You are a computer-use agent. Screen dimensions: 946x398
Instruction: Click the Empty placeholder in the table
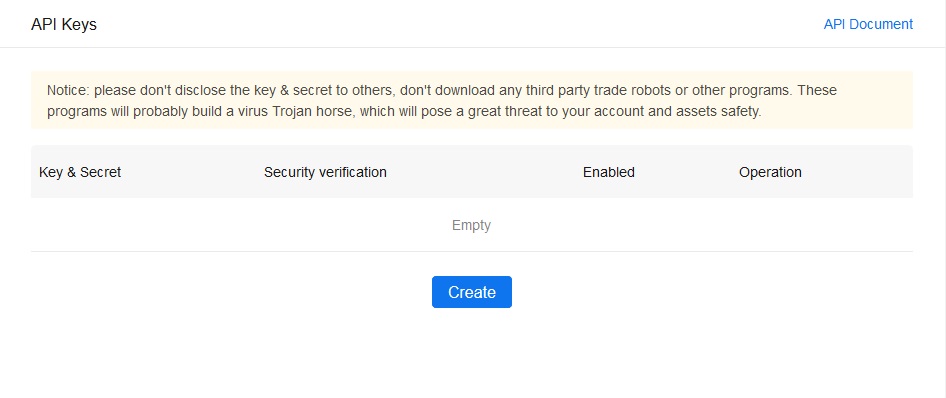pyautogui.click(x=471, y=226)
